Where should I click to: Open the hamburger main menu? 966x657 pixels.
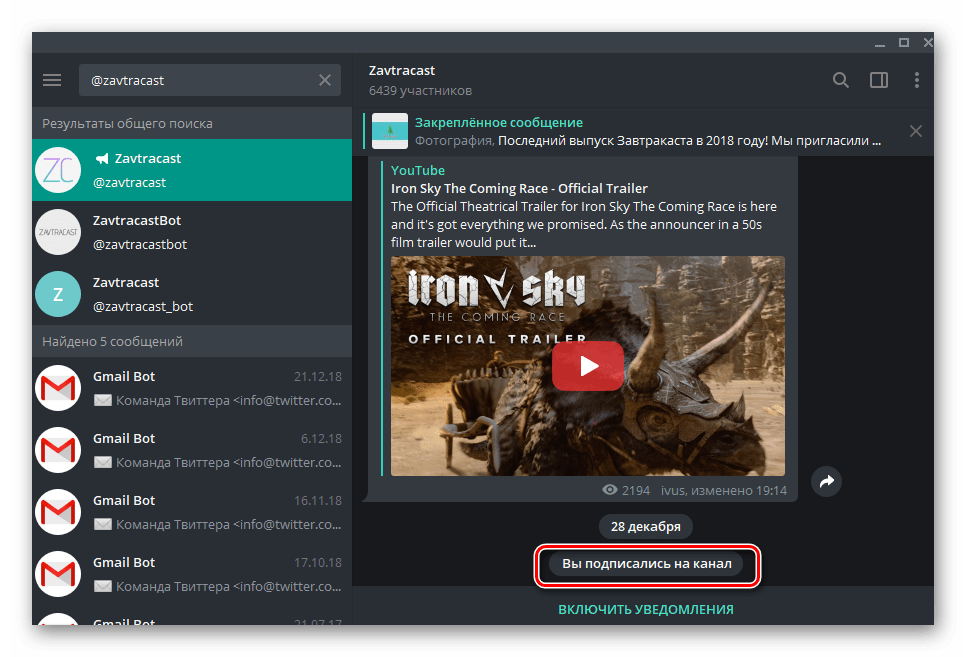coord(52,80)
